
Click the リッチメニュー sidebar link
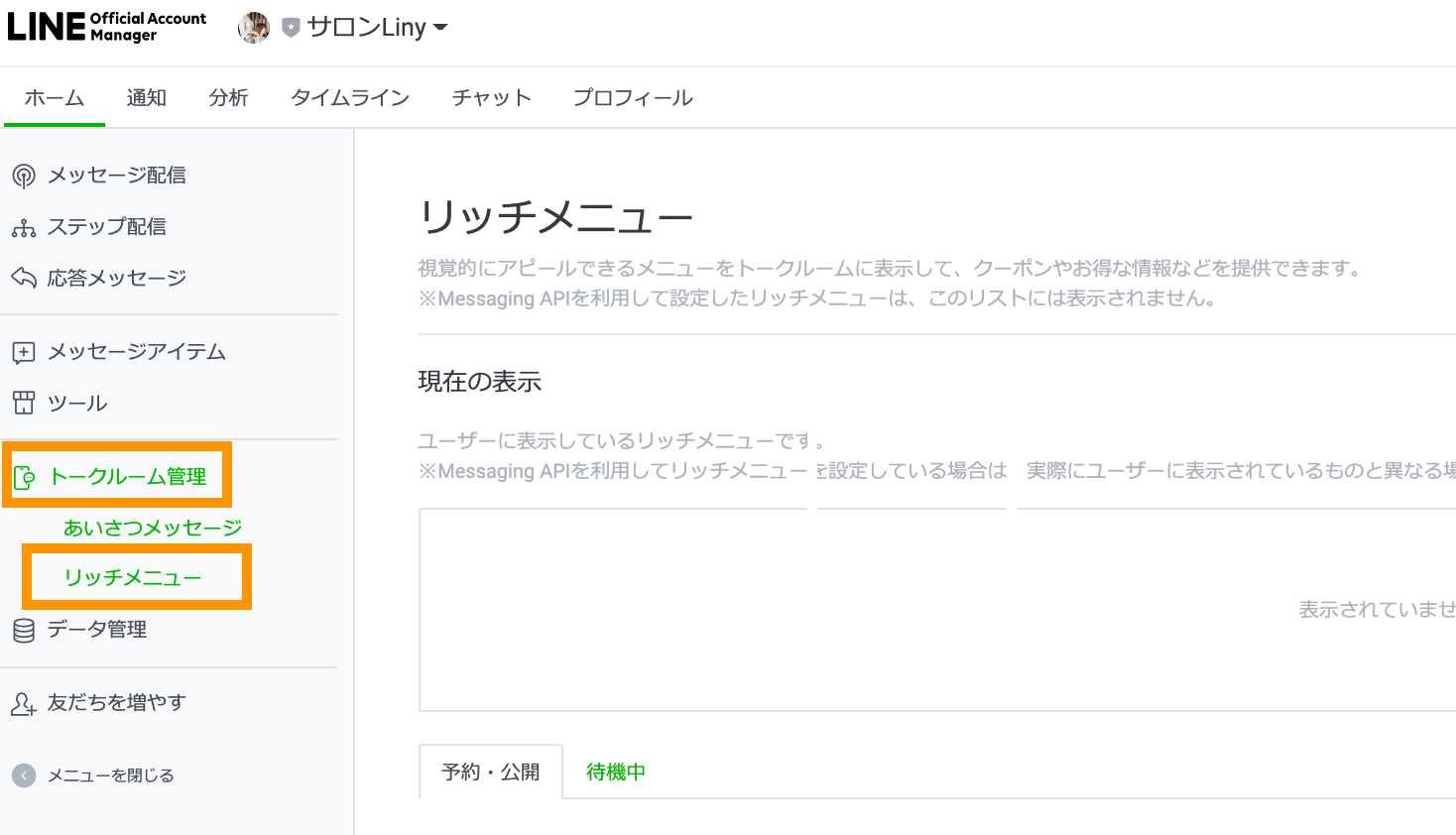tap(133, 577)
